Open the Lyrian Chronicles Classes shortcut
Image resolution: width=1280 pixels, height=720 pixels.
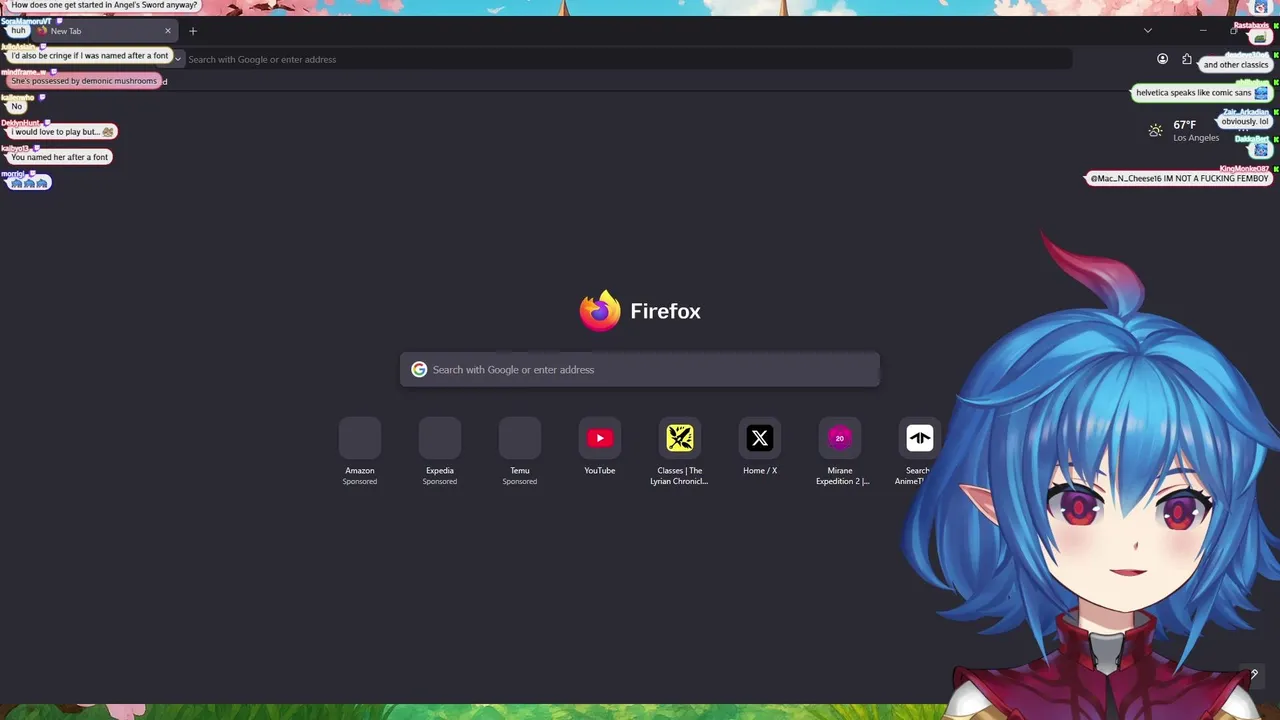click(x=680, y=438)
